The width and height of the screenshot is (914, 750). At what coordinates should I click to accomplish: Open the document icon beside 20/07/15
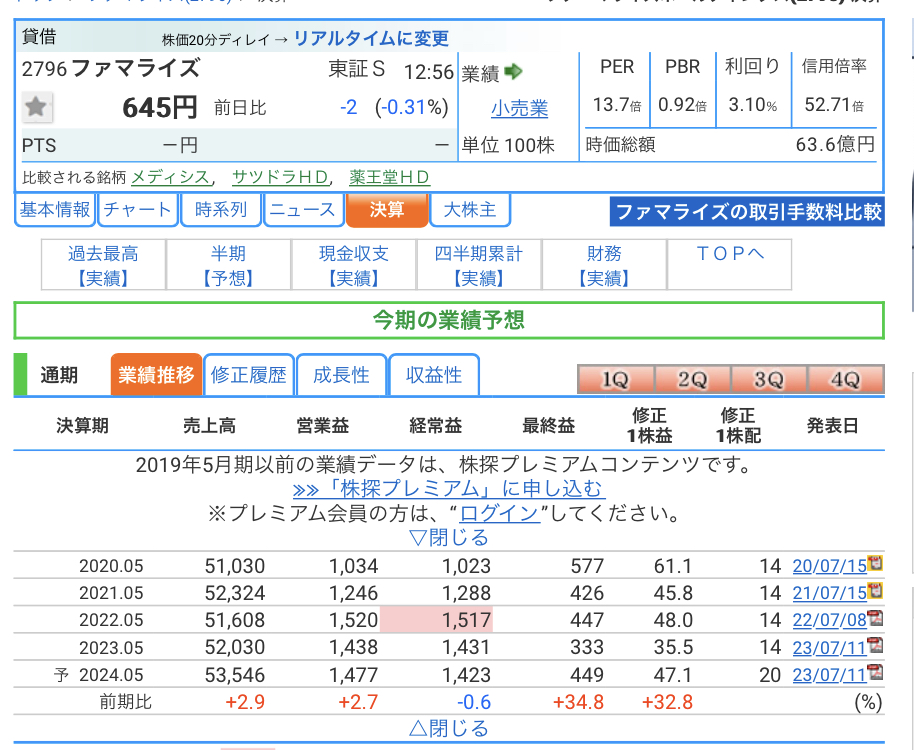point(875,564)
